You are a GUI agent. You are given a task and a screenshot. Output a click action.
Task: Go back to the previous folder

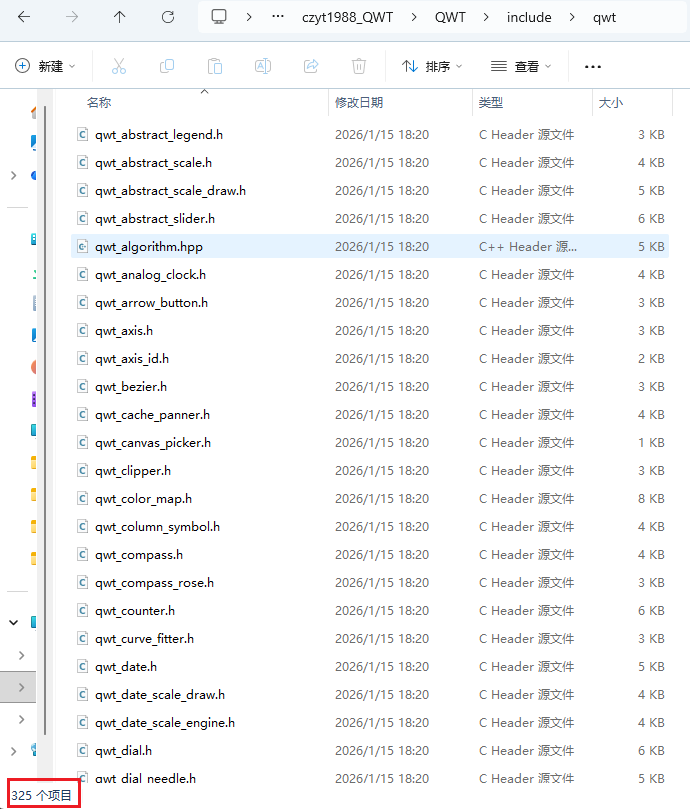24,17
